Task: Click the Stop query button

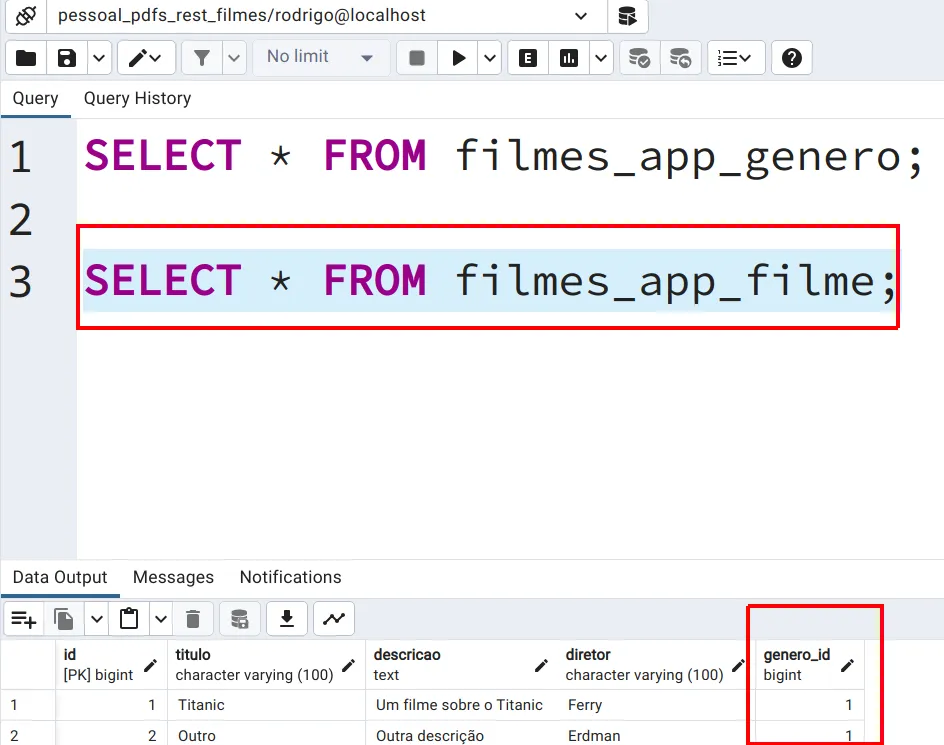Action: [417, 58]
